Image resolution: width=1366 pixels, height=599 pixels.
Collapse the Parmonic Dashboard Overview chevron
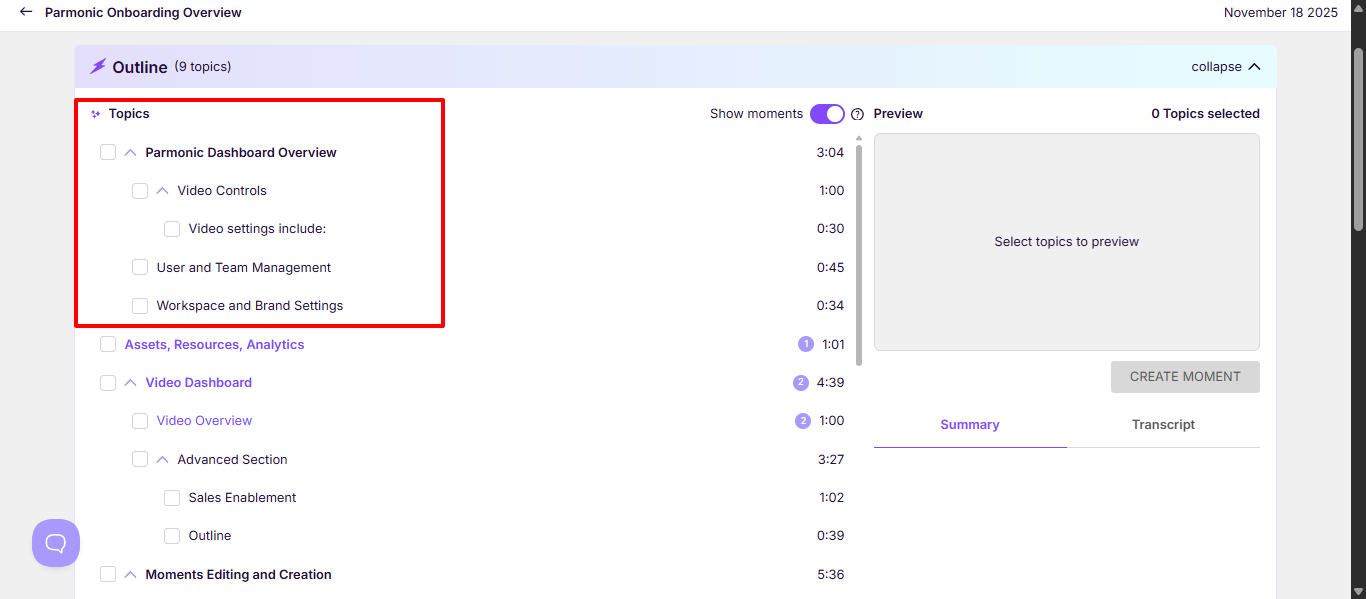point(130,153)
